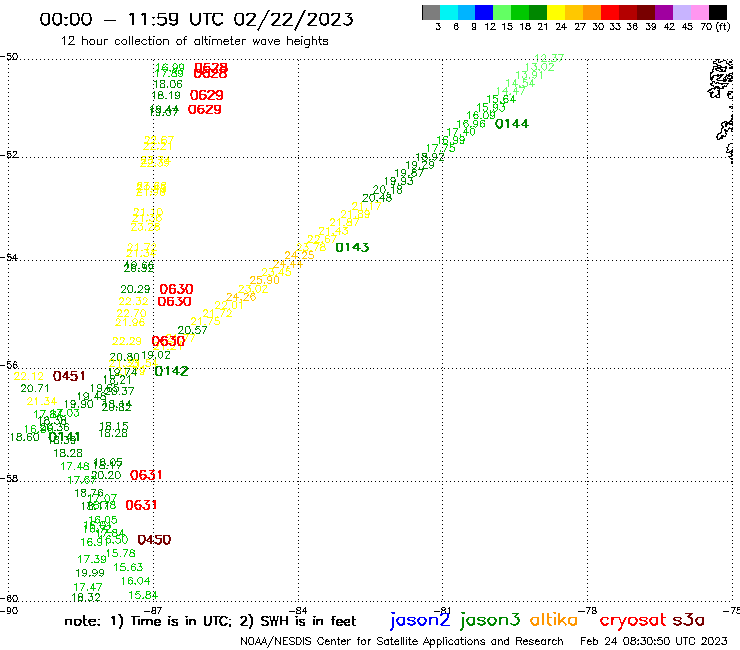Click the wave height value 20.29
This screenshot has height=650, width=740.
(x=135, y=289)
